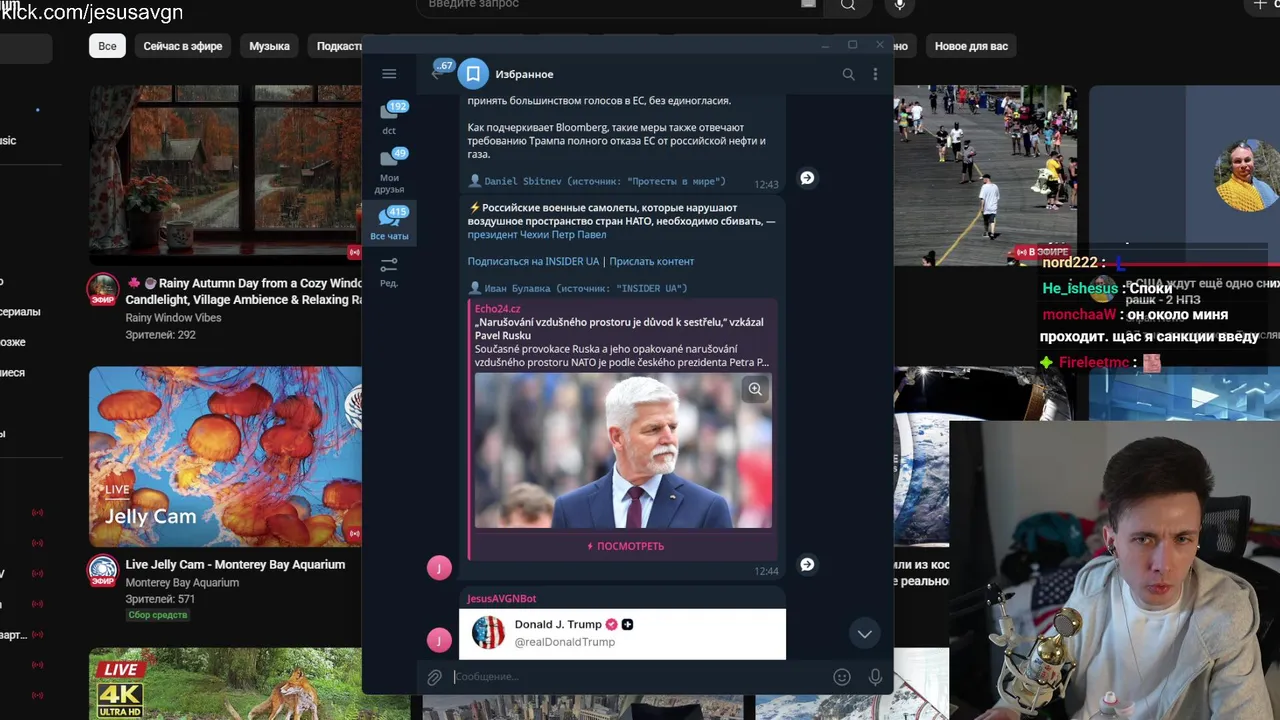1280x720 pixels.
Task: Open the президент Чехии Петр Павел link
Action: tap(537, 235)
